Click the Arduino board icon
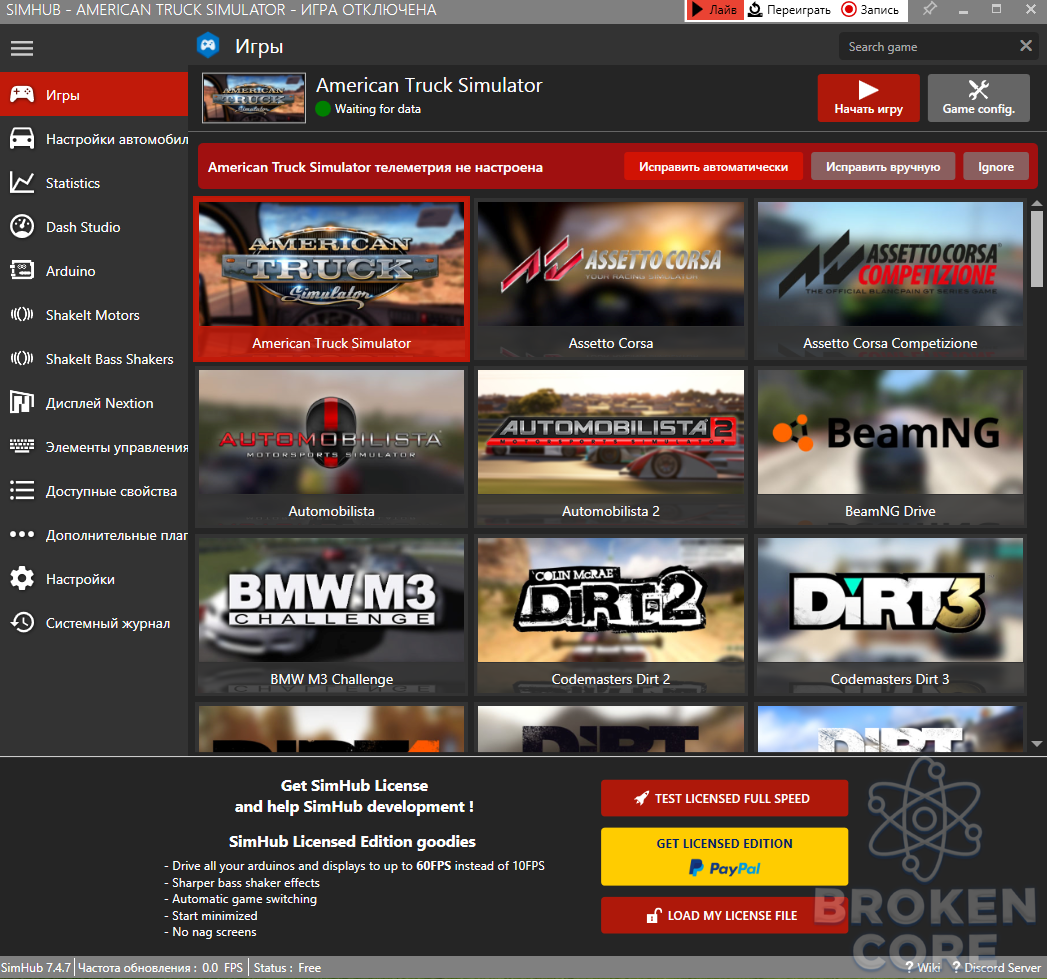The width and height of the screenshot is (1047, 979). click(x=22, y=270)
